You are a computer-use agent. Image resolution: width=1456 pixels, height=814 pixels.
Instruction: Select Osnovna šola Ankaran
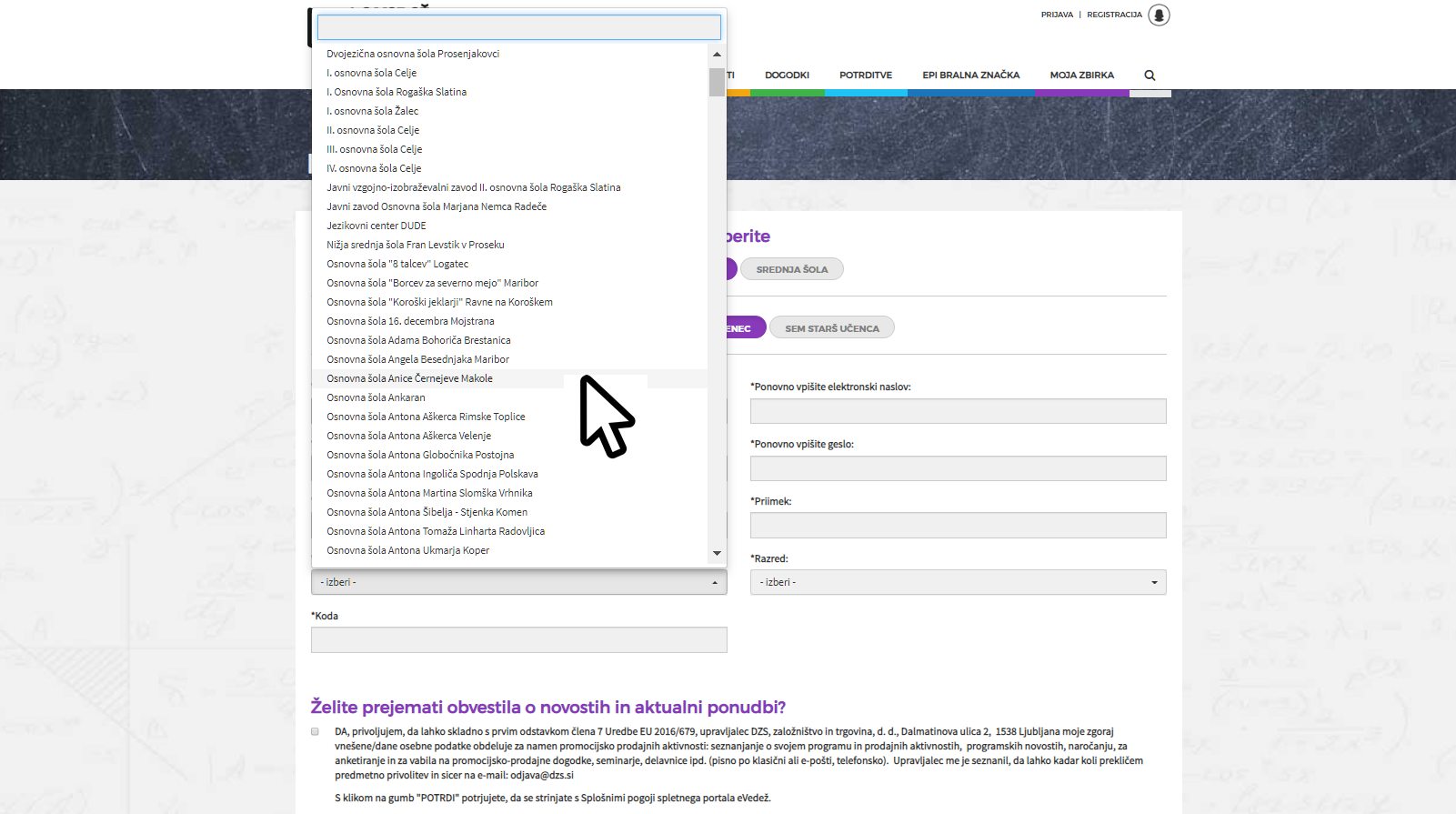[x=509, y=397]
